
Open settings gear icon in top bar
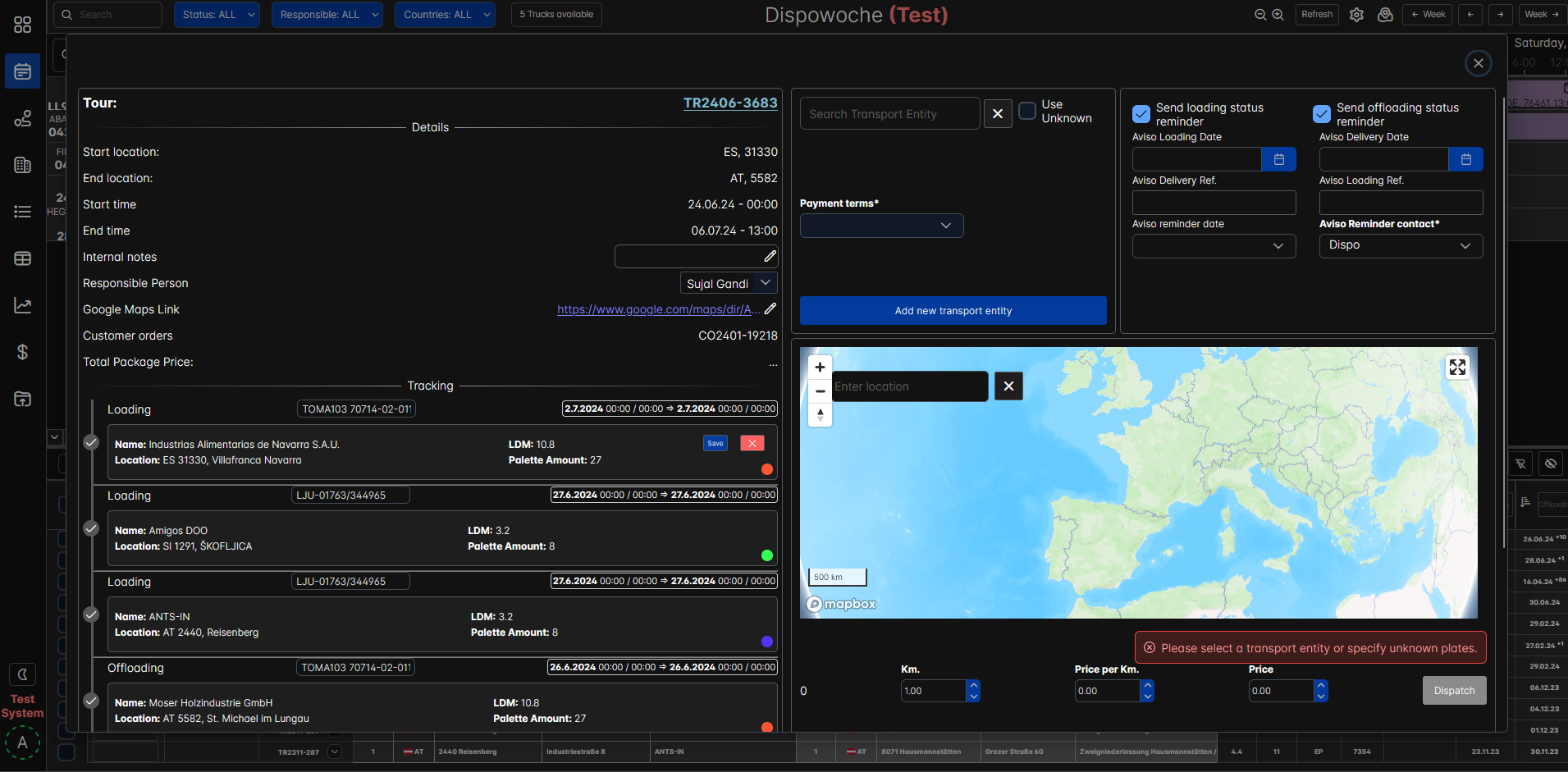coord(1356,15)
